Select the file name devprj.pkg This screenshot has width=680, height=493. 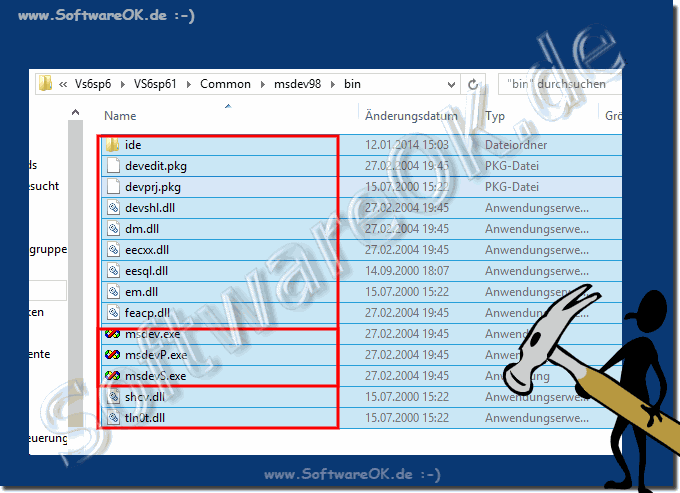pos(153,187)
